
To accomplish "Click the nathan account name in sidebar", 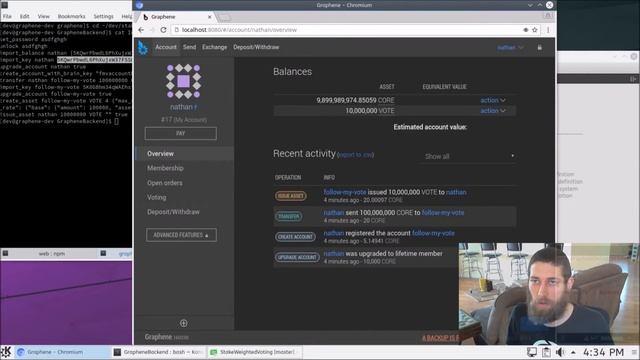I will (181, 107).
